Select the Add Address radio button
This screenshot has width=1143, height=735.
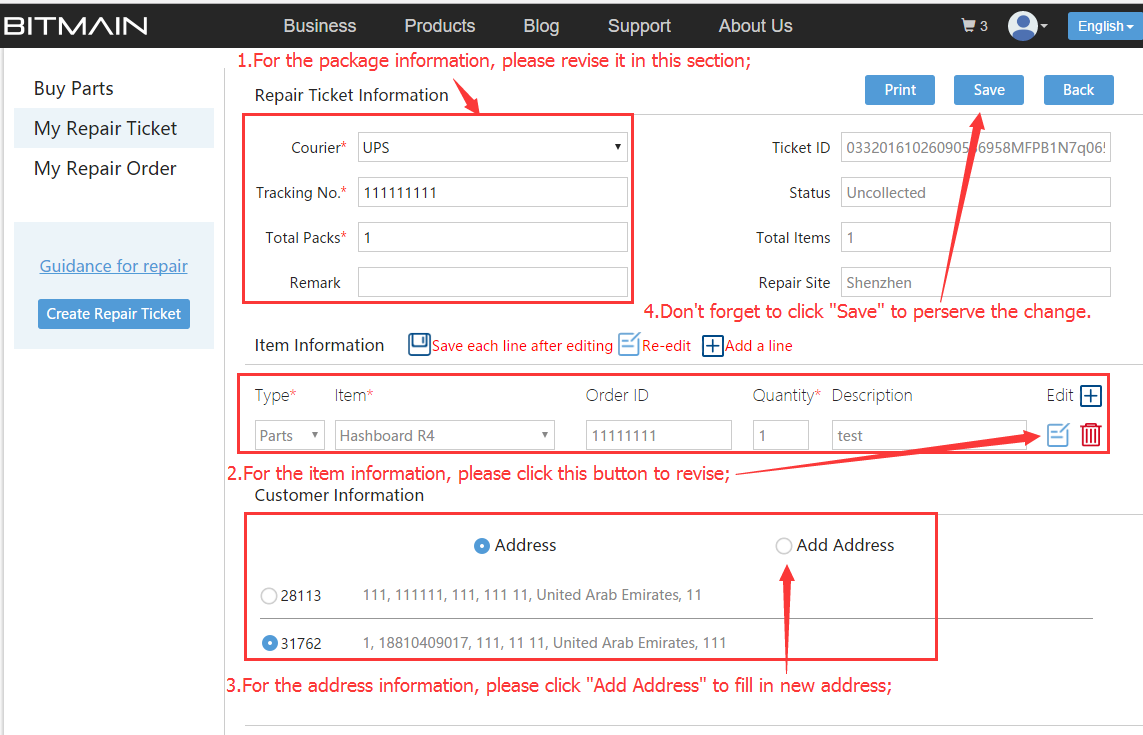(x=784, y=546)
